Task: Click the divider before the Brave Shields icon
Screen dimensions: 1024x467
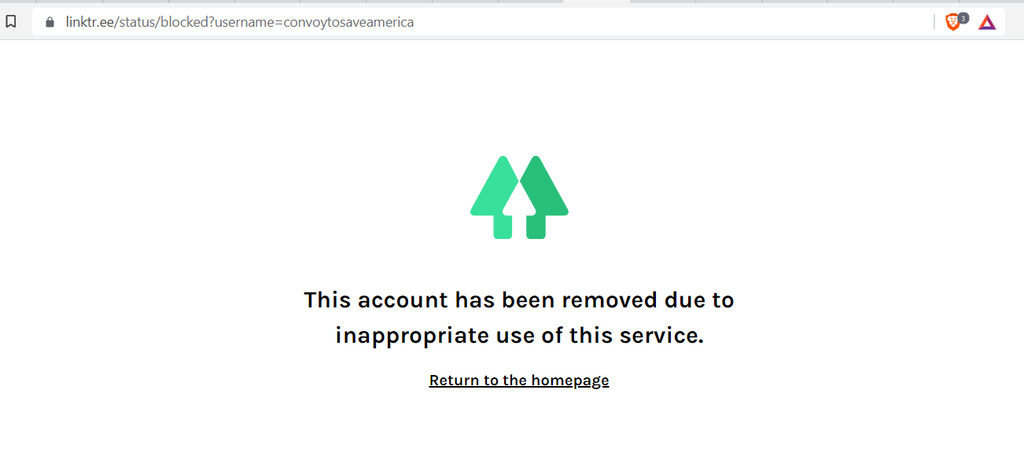Action: [935, 23]
